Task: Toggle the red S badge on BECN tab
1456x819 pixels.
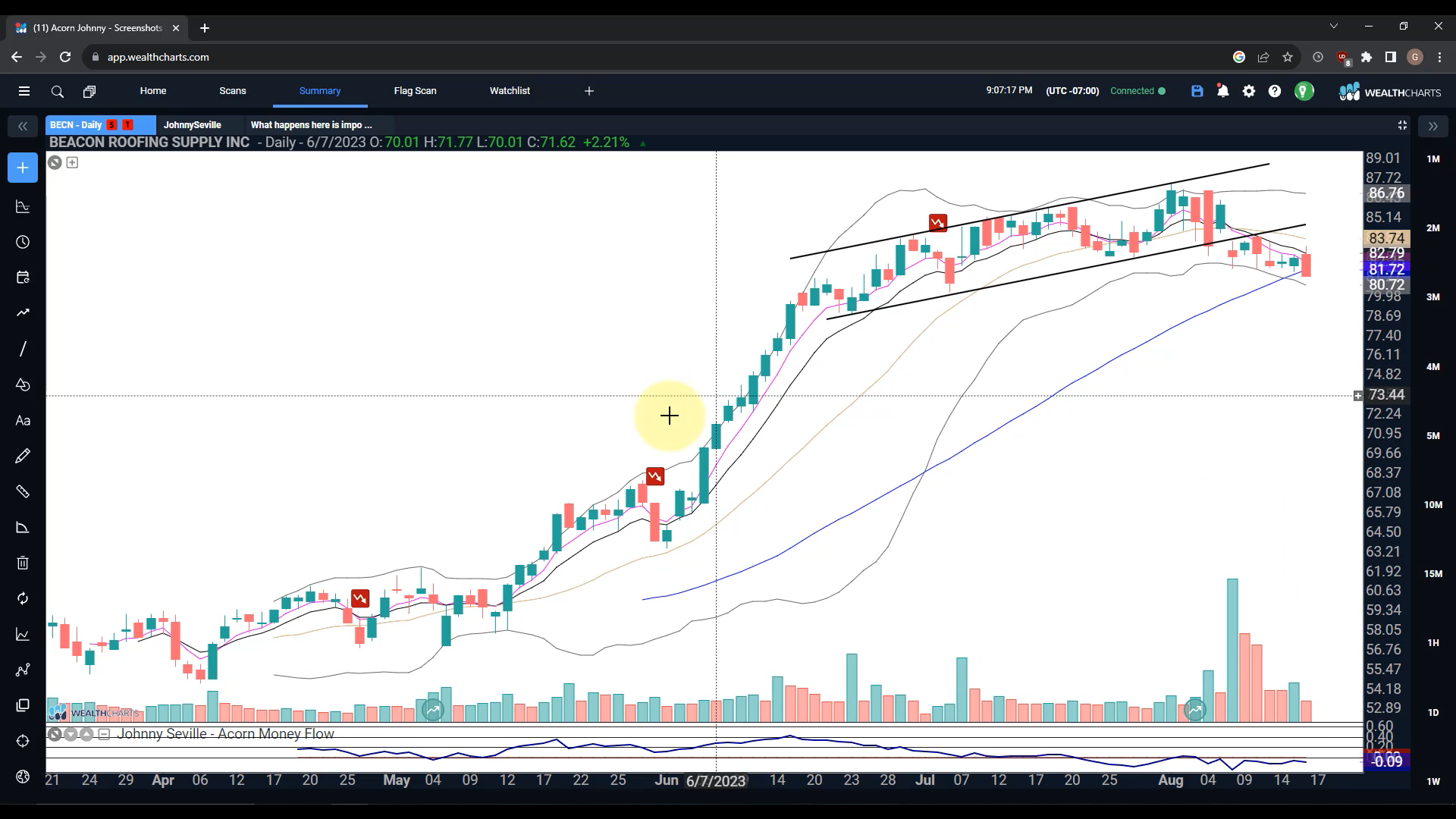Action: click(x=112, y=125)
